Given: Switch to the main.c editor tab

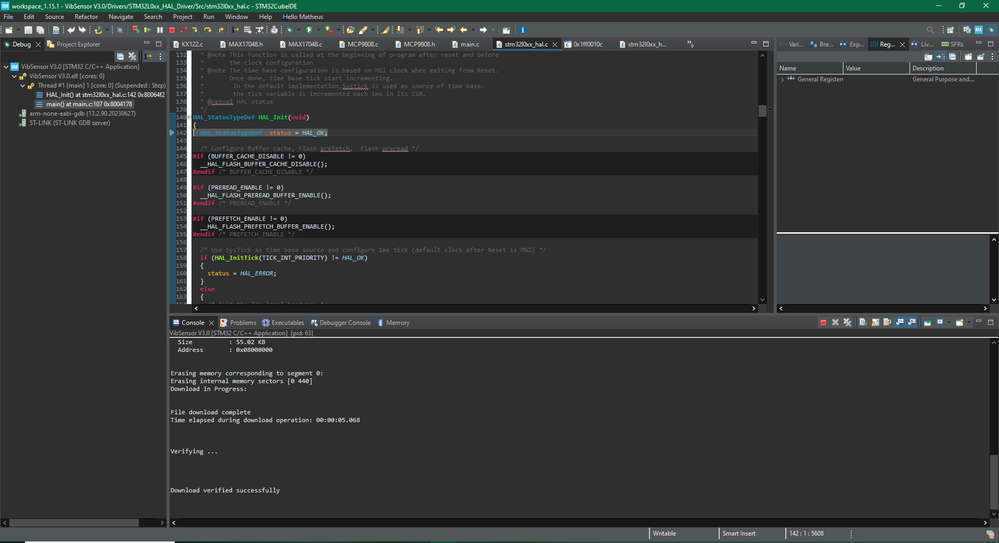Looking at the screenshot, I should pyautogui.click(x=465, y=44).
